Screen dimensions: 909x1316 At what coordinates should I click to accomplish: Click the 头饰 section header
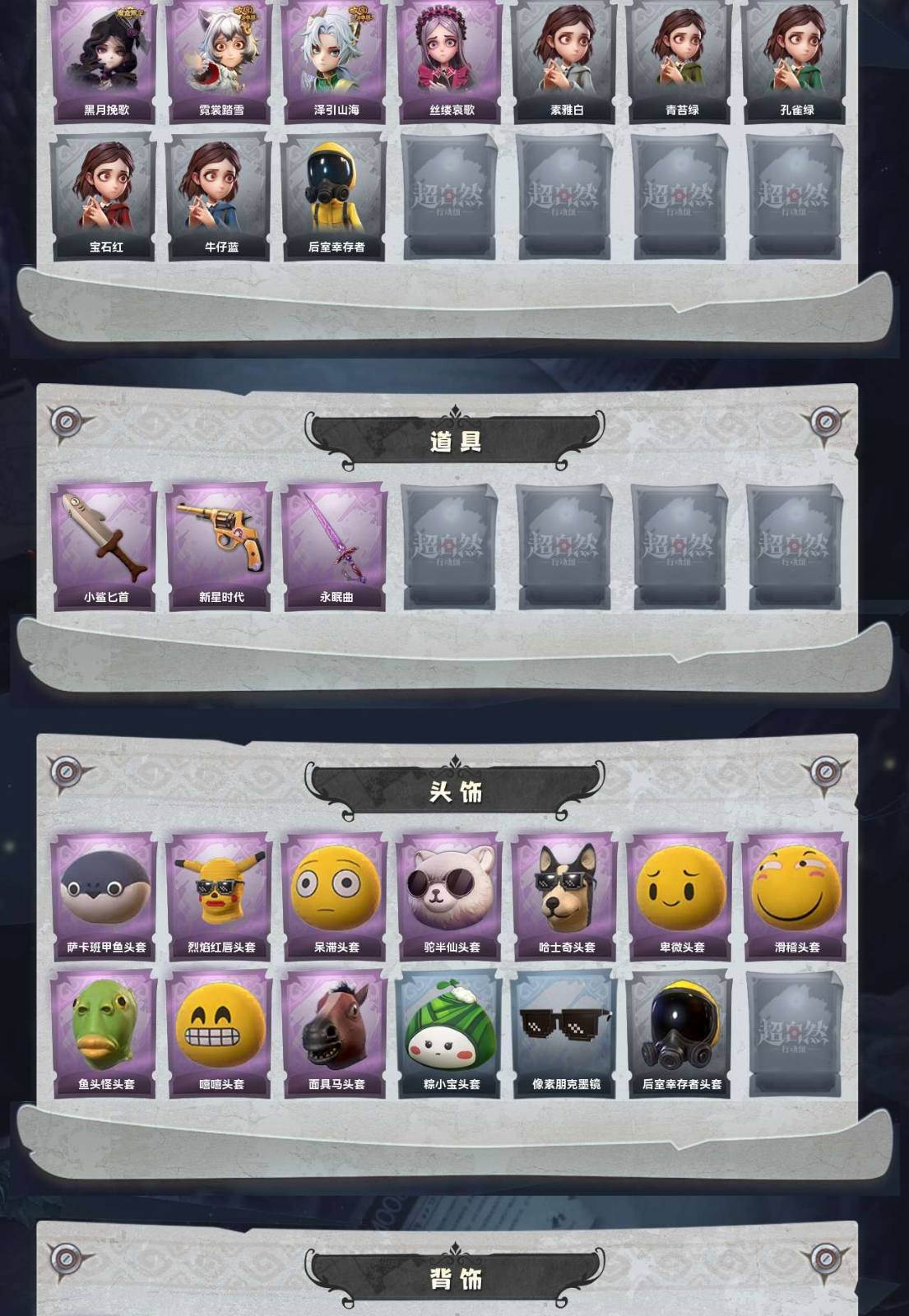[455, 791]
